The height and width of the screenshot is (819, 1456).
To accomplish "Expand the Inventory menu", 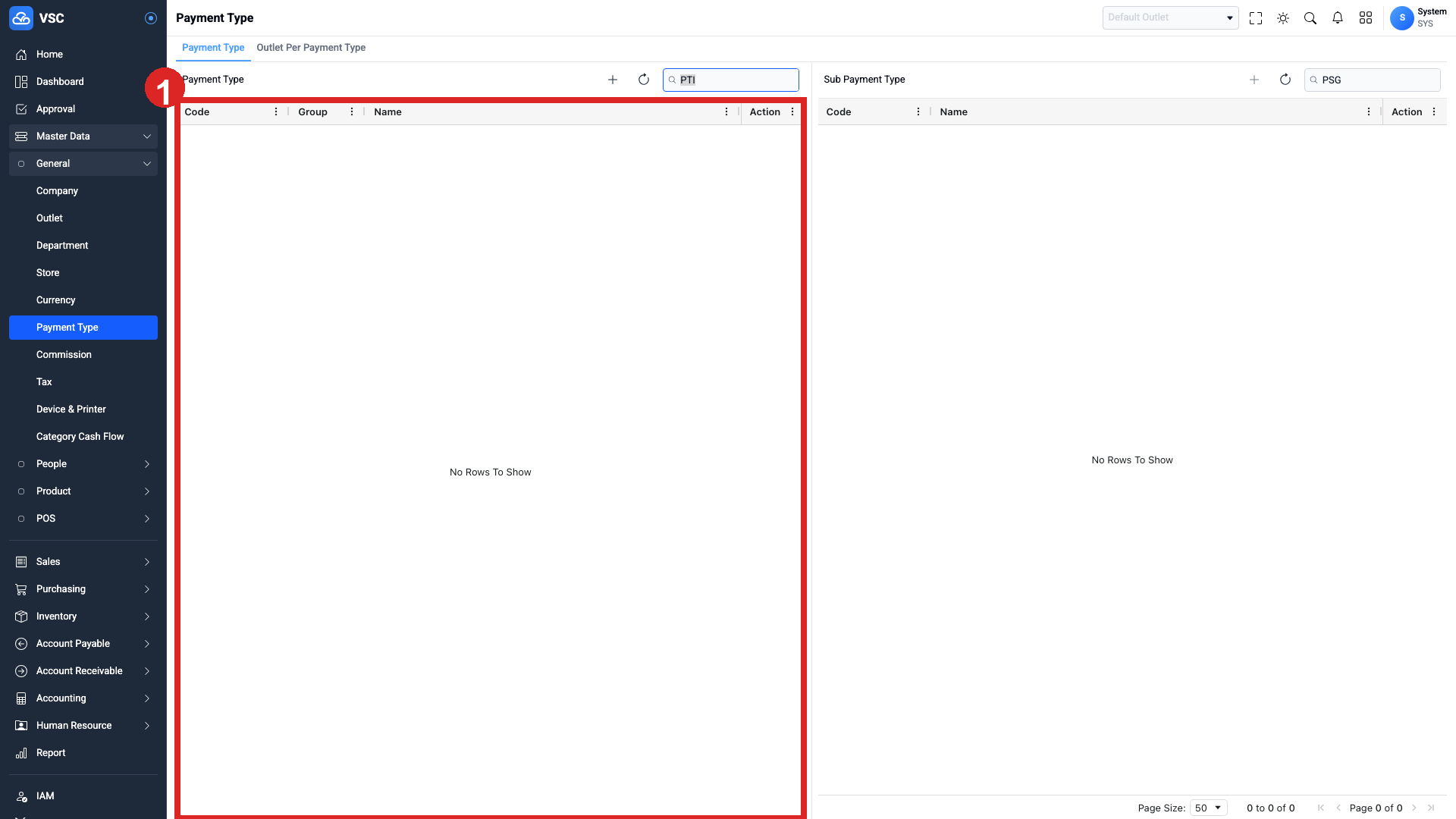I will (x=83, y=617).
